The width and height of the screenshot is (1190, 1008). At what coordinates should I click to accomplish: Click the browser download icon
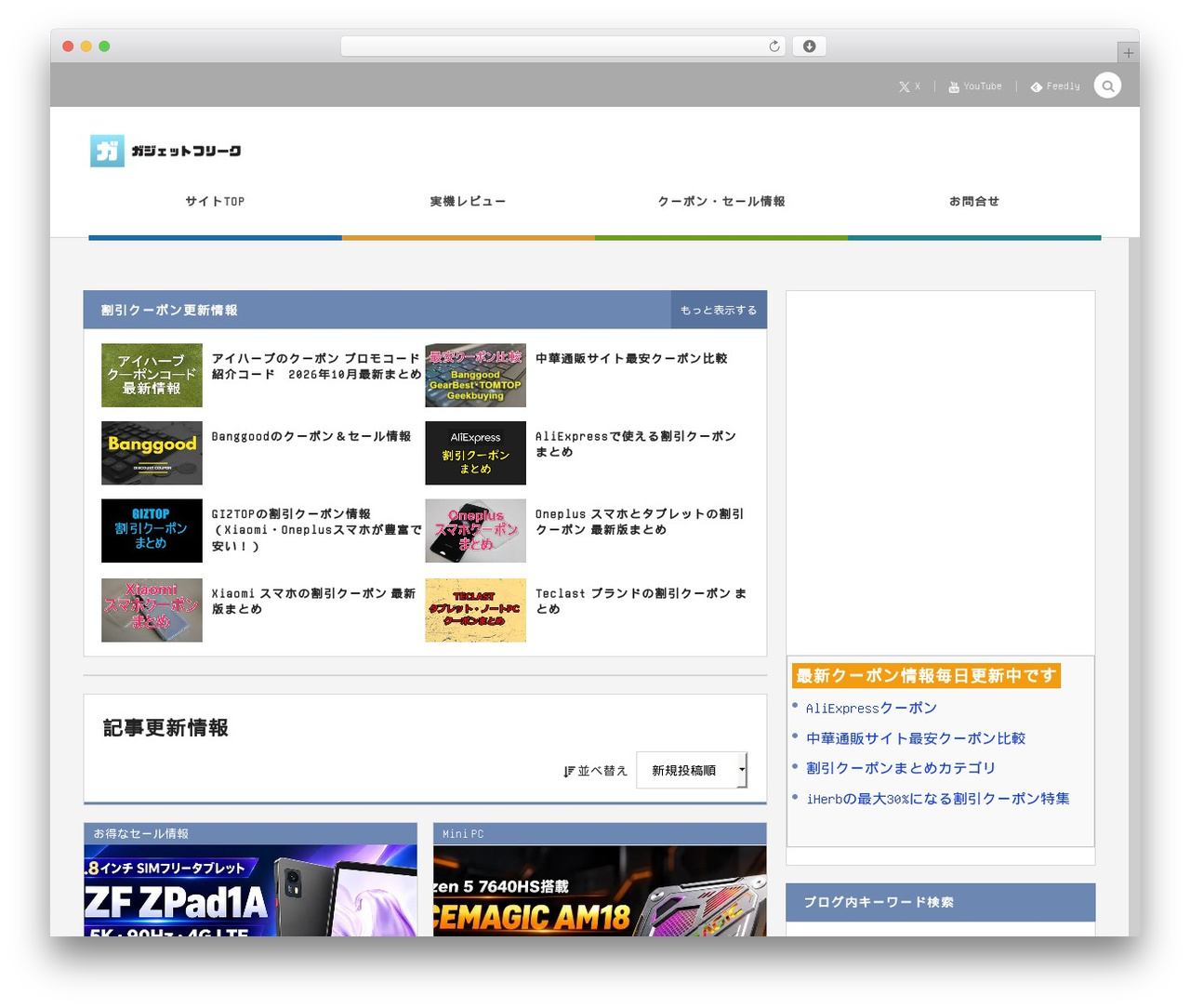[x=809, y=46]
